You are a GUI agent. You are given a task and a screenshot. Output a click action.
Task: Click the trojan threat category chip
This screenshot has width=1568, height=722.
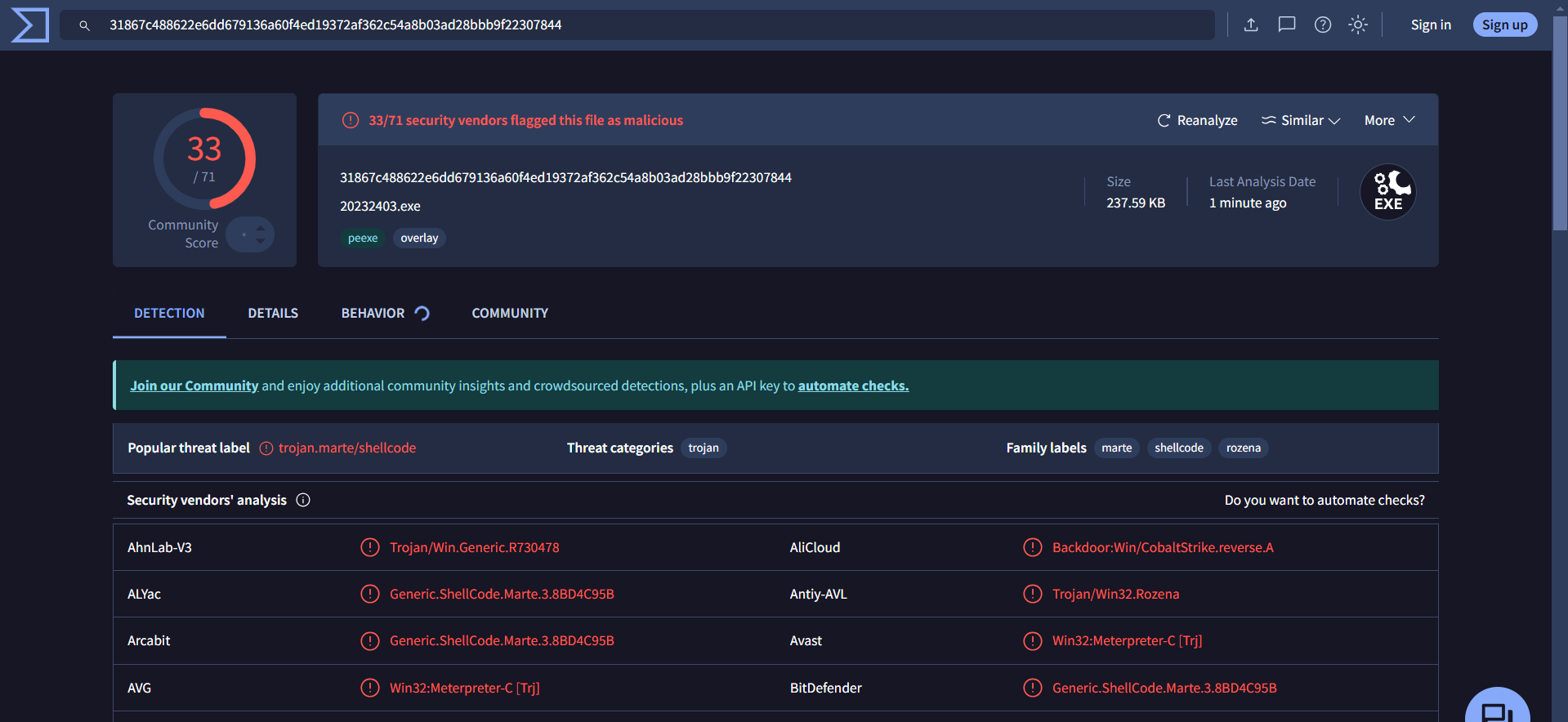pos(704,448)
